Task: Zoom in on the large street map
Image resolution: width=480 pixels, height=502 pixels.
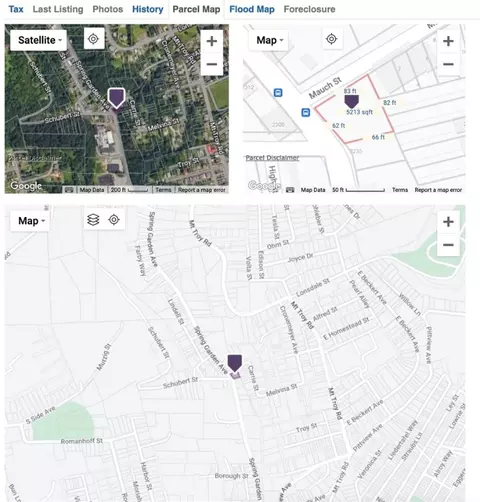Action: pos(448,222)
